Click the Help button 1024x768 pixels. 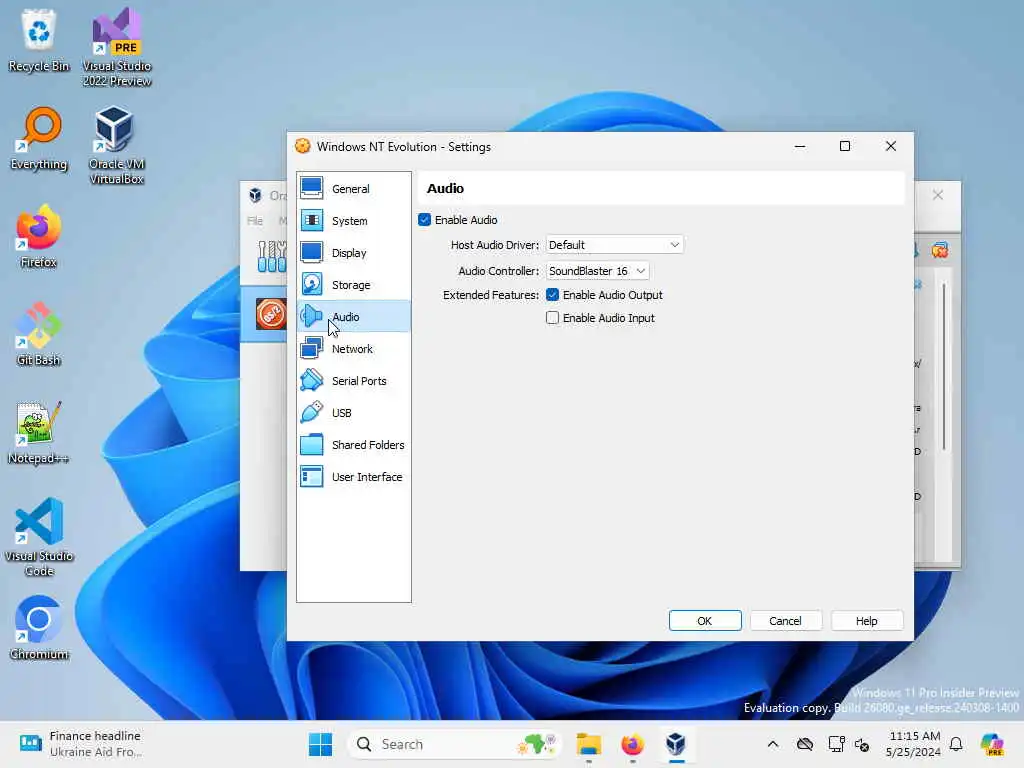tap(867, 621)
